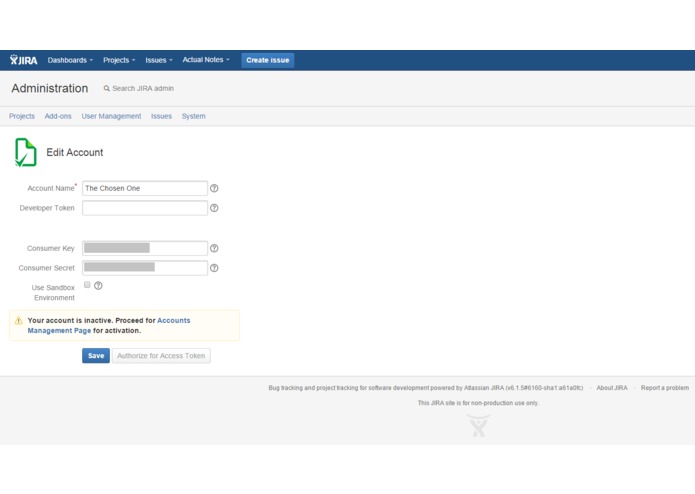Open help icon beside Use Sandbox checkbox

pyautogui.click(x=98, y=286)
